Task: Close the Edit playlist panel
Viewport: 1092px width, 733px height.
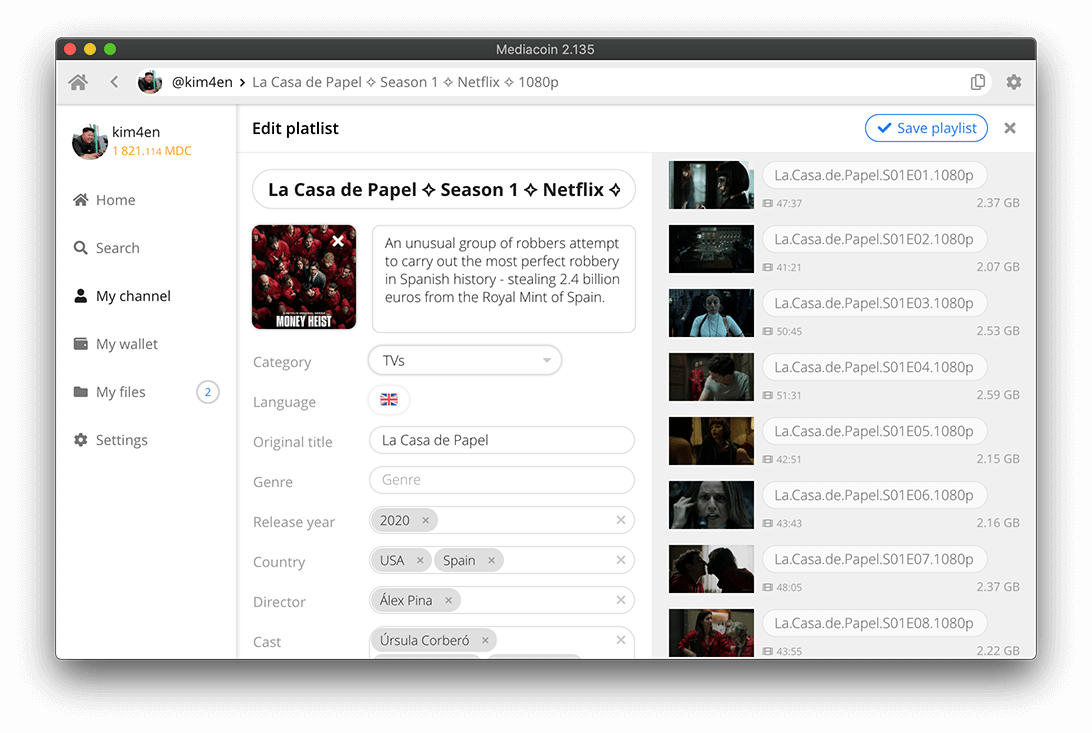Action: (1010, 128)
